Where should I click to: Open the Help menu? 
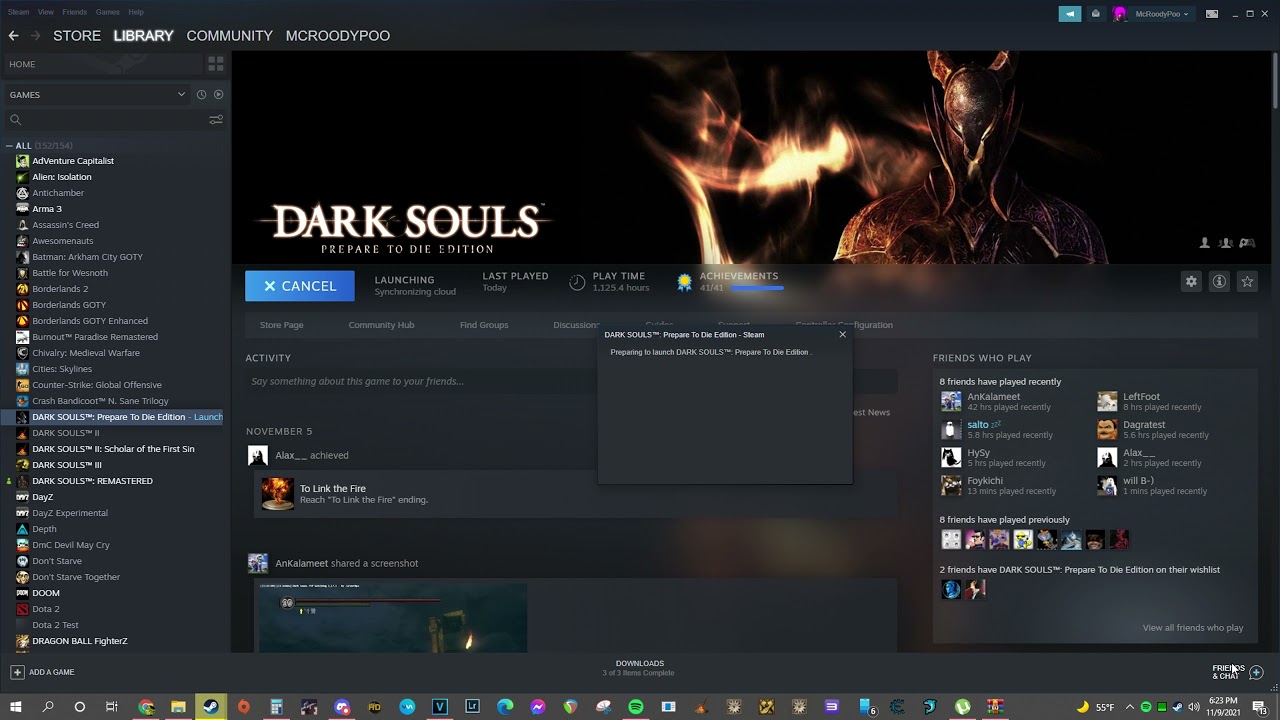pos(136,12)
